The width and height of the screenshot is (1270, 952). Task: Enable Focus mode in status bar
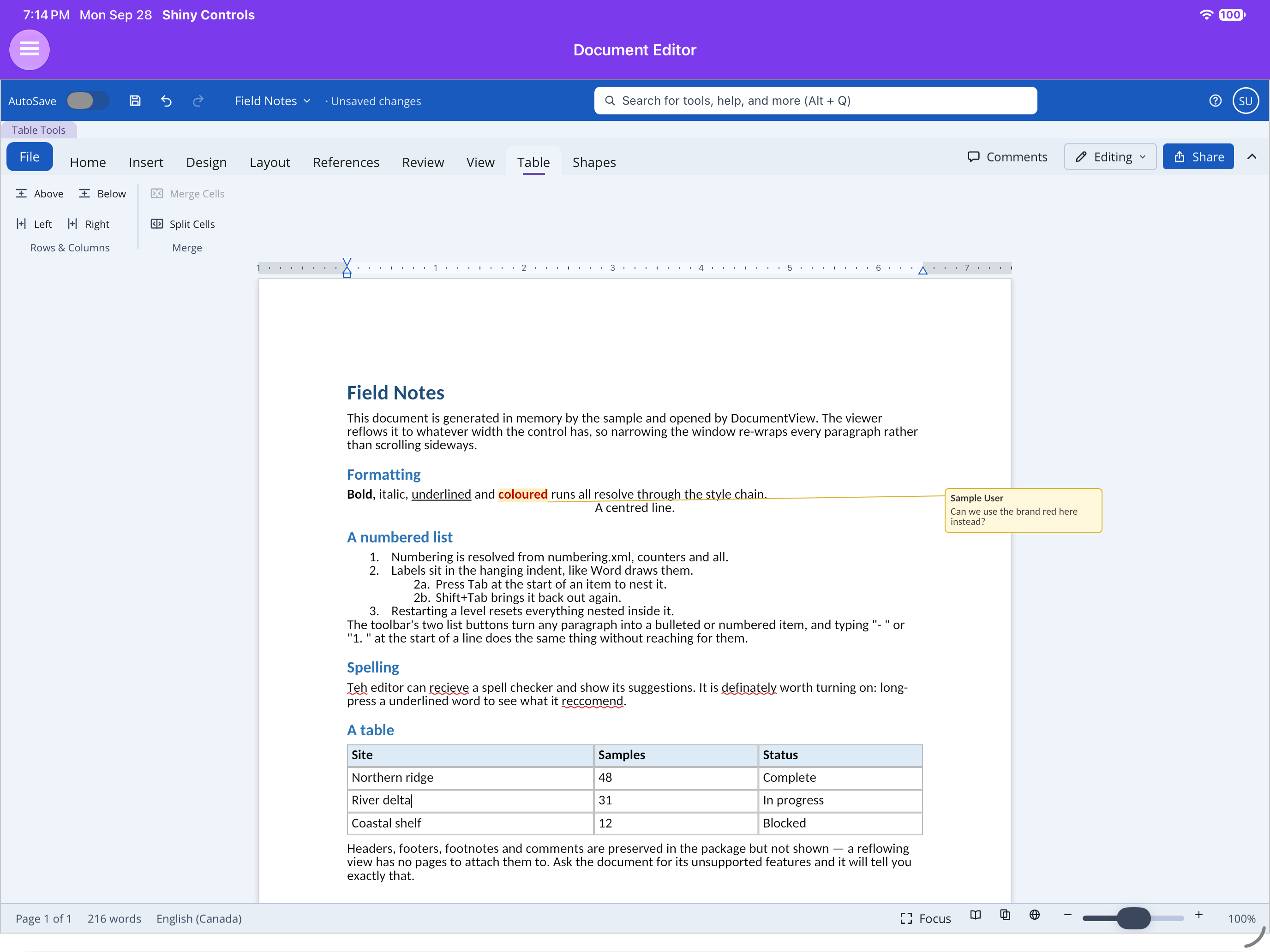tap(926, 918)
